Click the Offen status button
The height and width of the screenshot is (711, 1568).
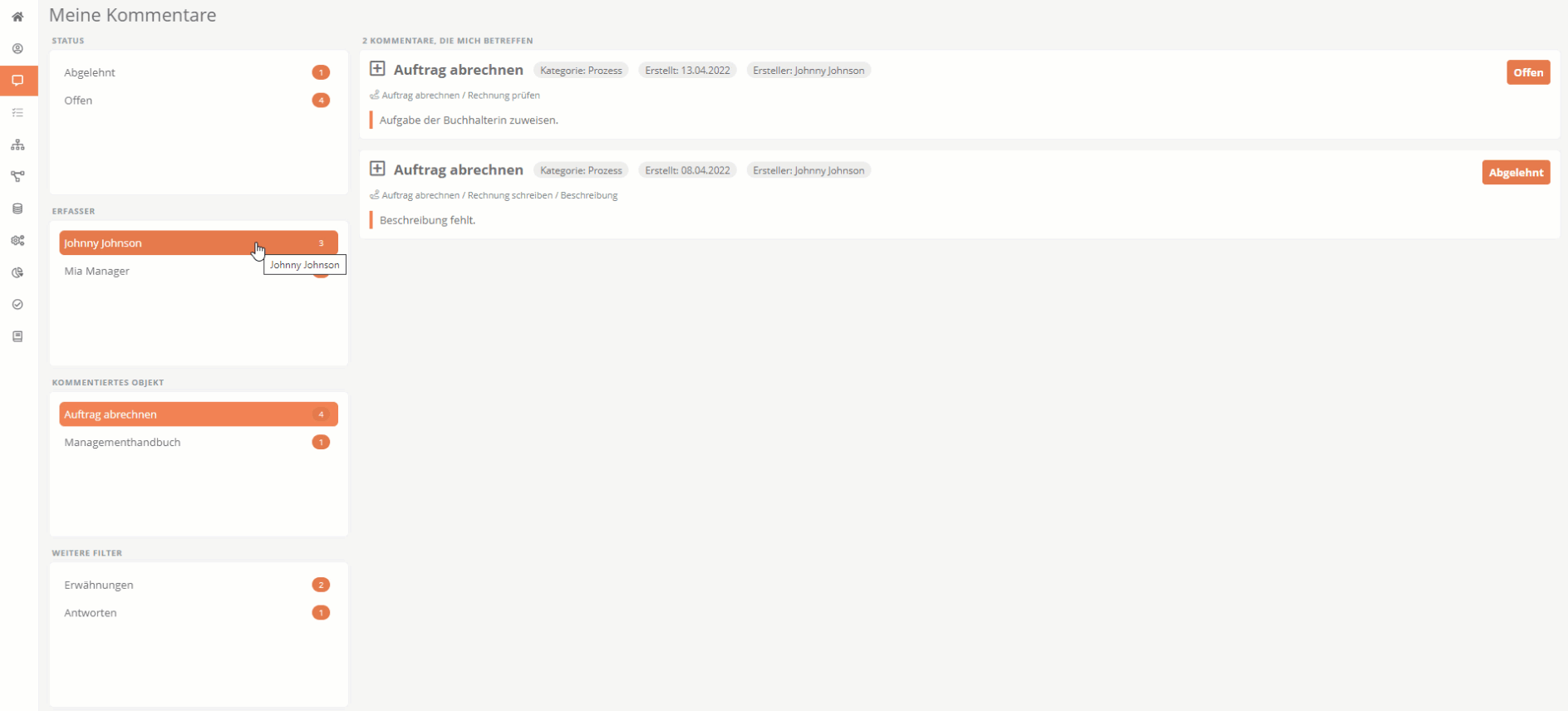tap(1528, 72)
